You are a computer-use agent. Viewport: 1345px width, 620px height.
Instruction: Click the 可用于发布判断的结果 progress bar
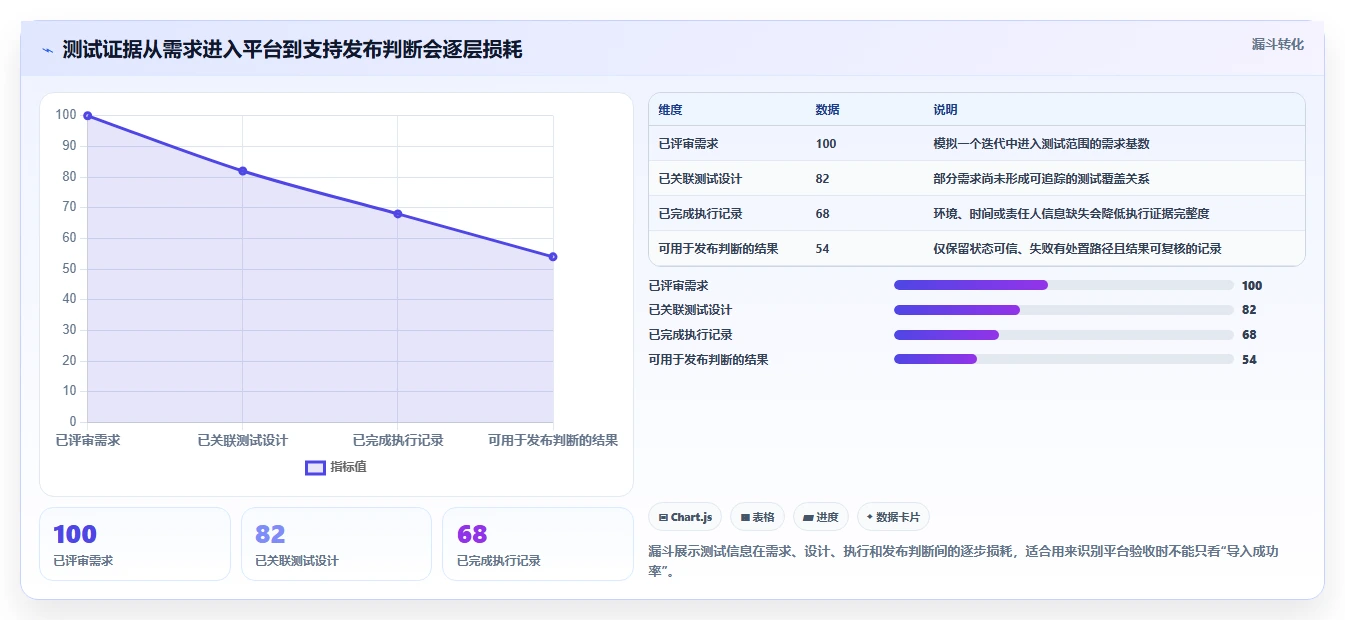click(x=1064, y=359)
